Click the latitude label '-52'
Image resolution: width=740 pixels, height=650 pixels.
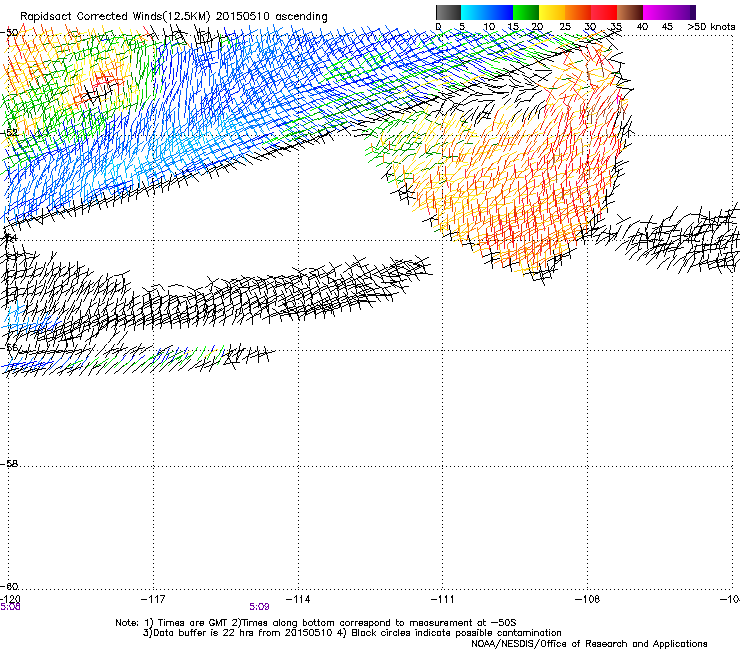point(9,133)
